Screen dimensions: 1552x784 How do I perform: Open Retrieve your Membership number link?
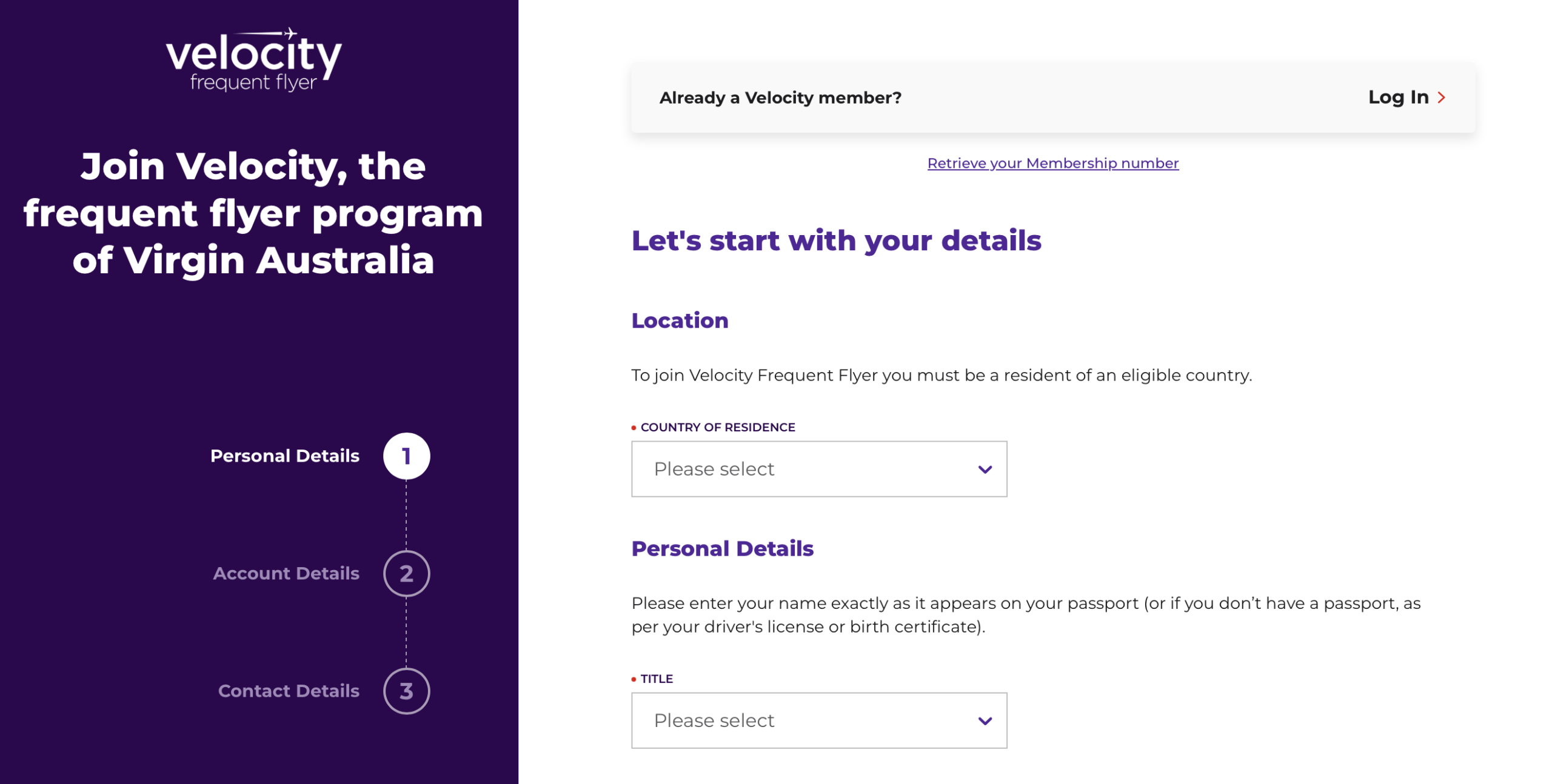pyautogui.click(x=1052, y=163)
